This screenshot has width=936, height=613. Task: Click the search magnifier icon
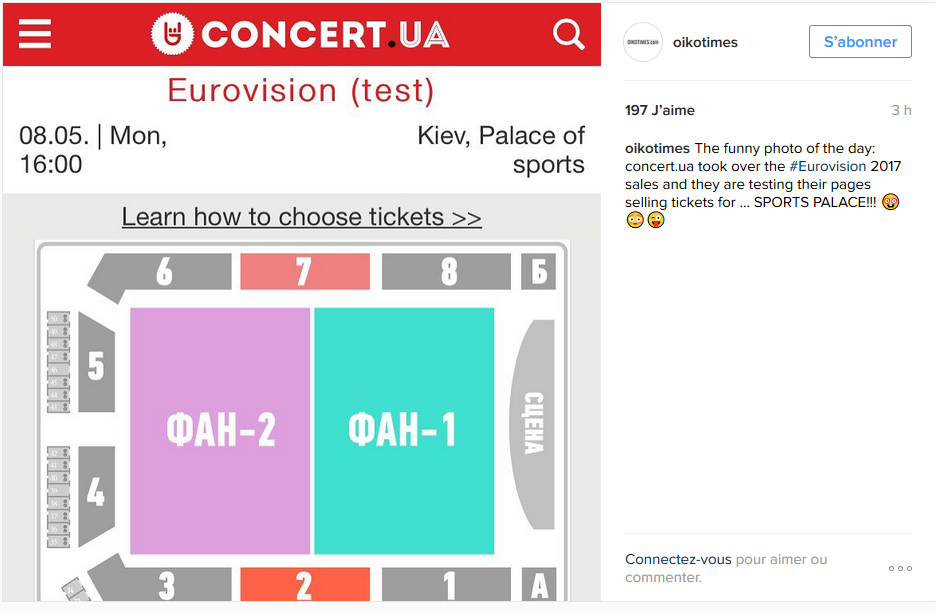point(568,34)
